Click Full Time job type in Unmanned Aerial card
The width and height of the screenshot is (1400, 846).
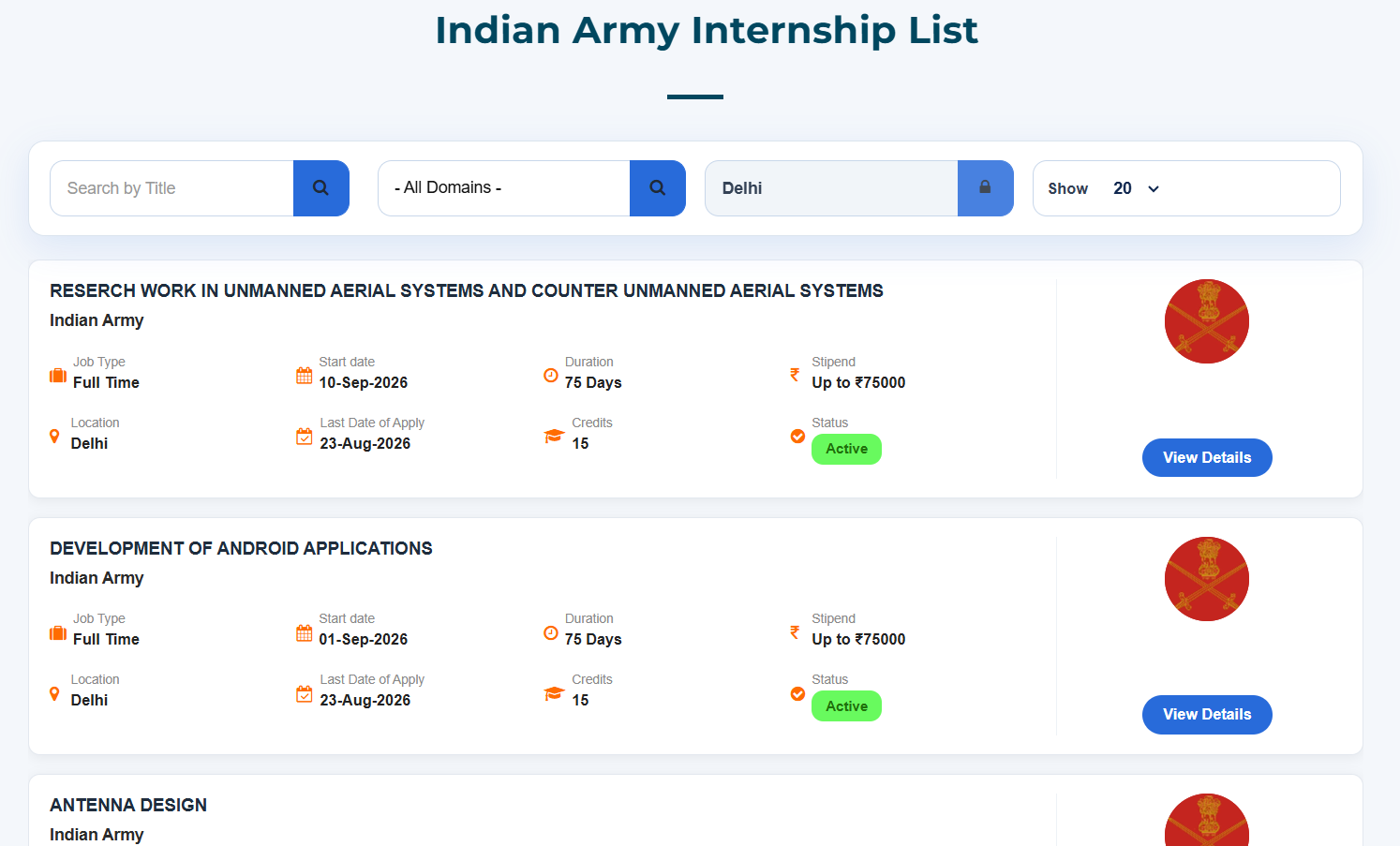click(x=106, y=382)
